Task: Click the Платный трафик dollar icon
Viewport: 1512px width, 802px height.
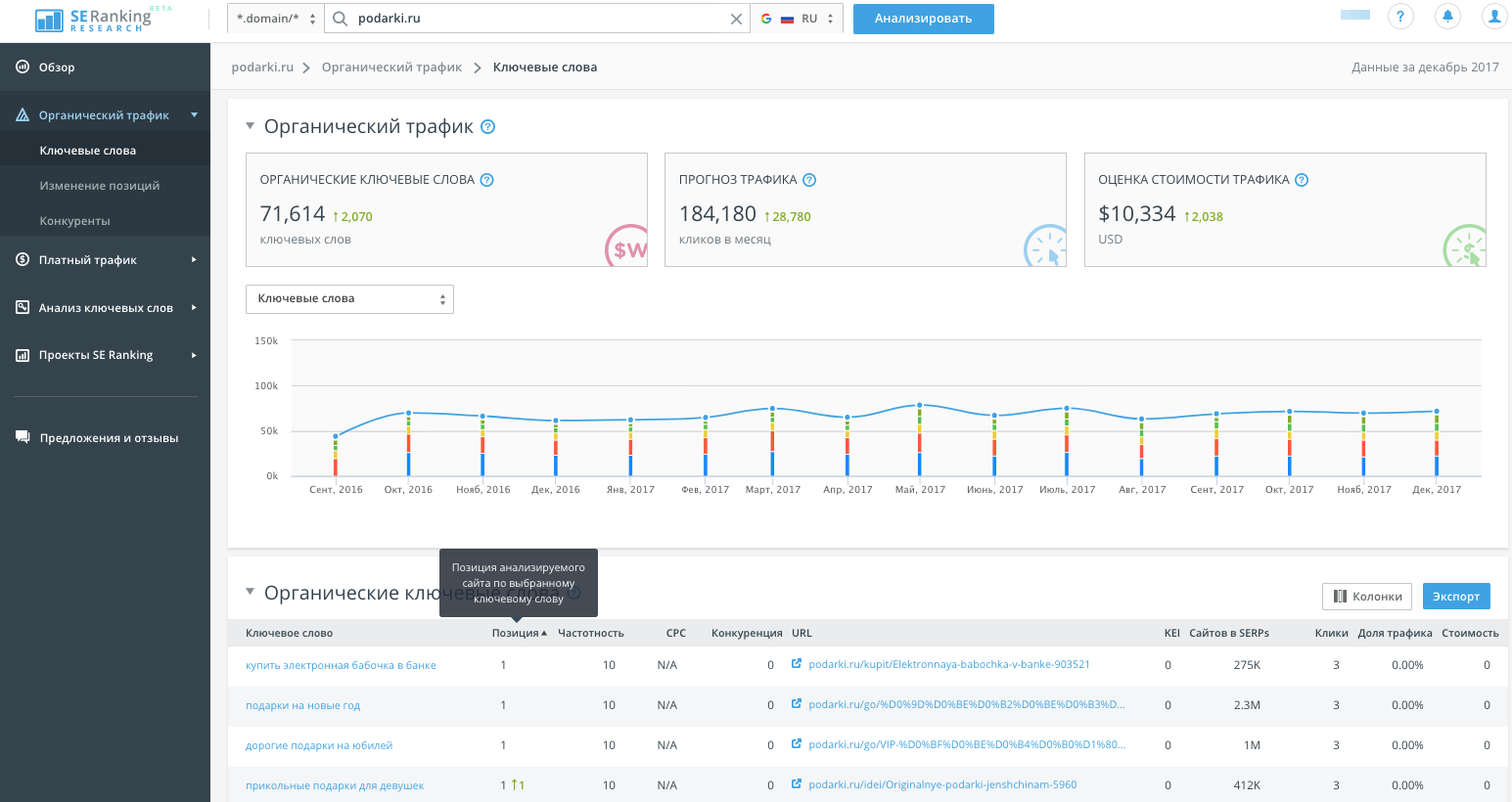Action: pyautogui.click(x=23, y=259)
